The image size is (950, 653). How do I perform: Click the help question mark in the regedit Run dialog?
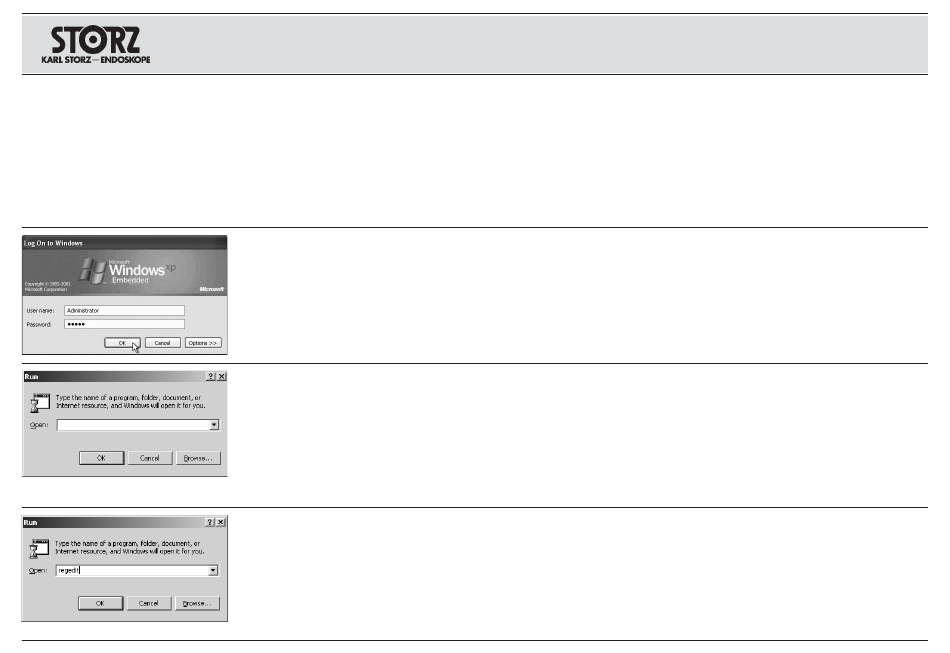(210, 522)
